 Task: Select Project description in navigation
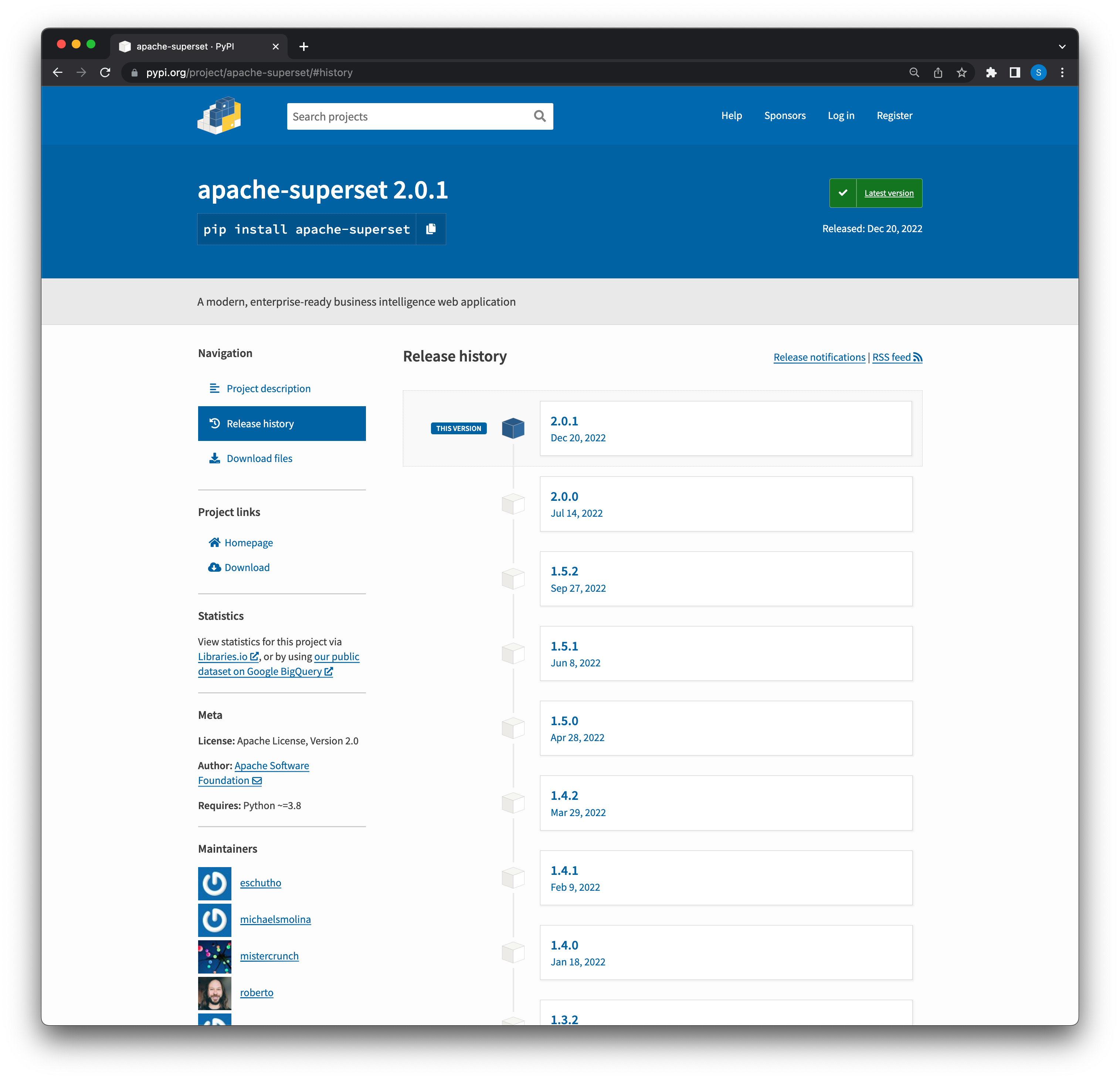(x=268, y=388)
